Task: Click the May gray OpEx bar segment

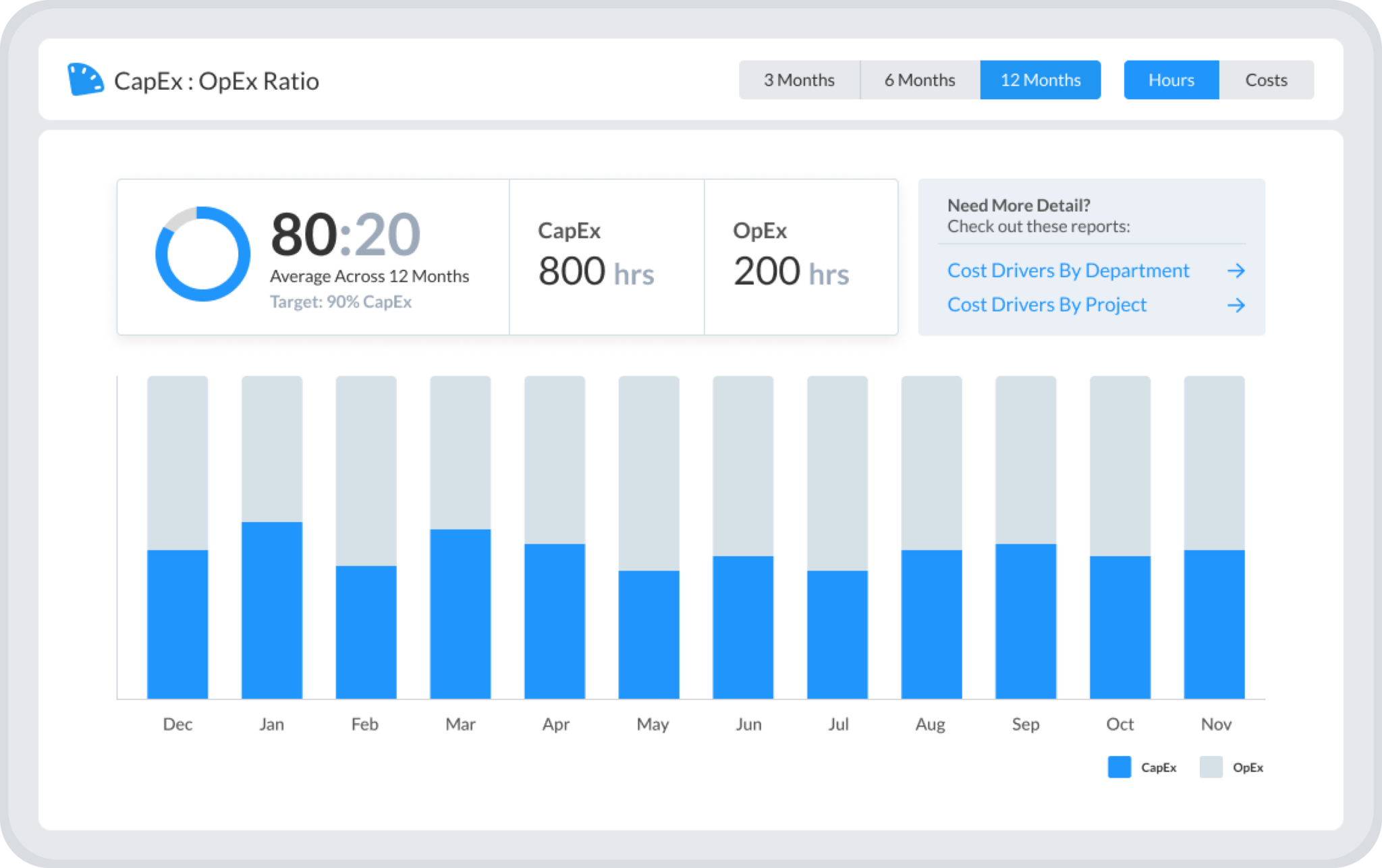Action: tap(648, 473)
